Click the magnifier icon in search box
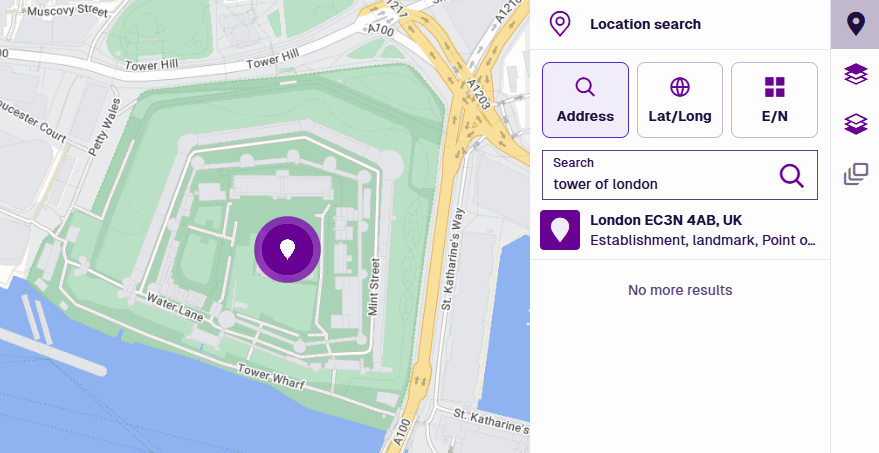The height and width of the screenshot is (453, 879). [792, 175]
